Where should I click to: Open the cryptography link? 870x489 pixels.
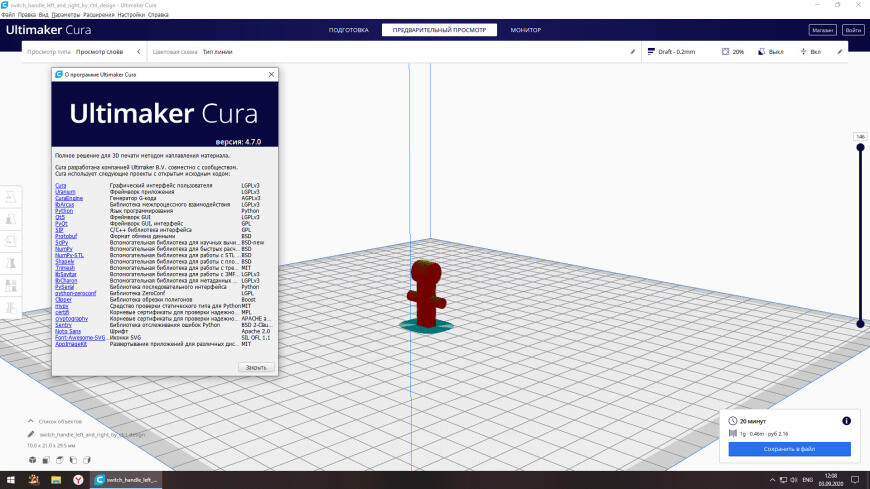[72, 319]
